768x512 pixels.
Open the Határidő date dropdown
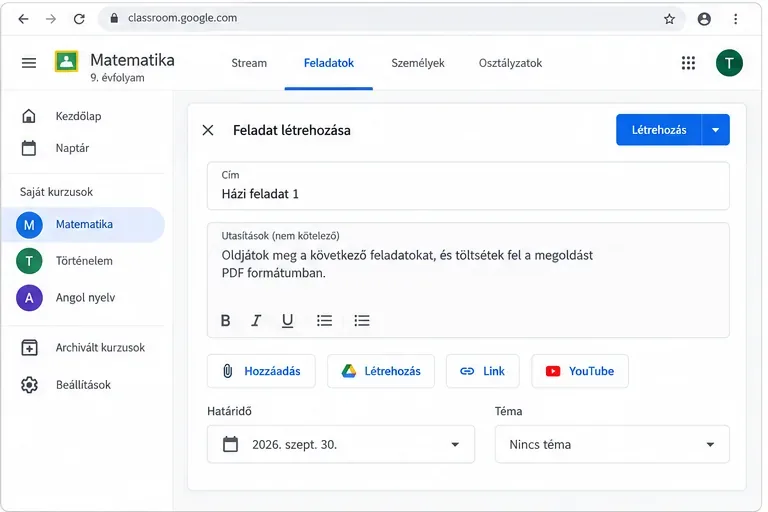(x=341, y=444)
